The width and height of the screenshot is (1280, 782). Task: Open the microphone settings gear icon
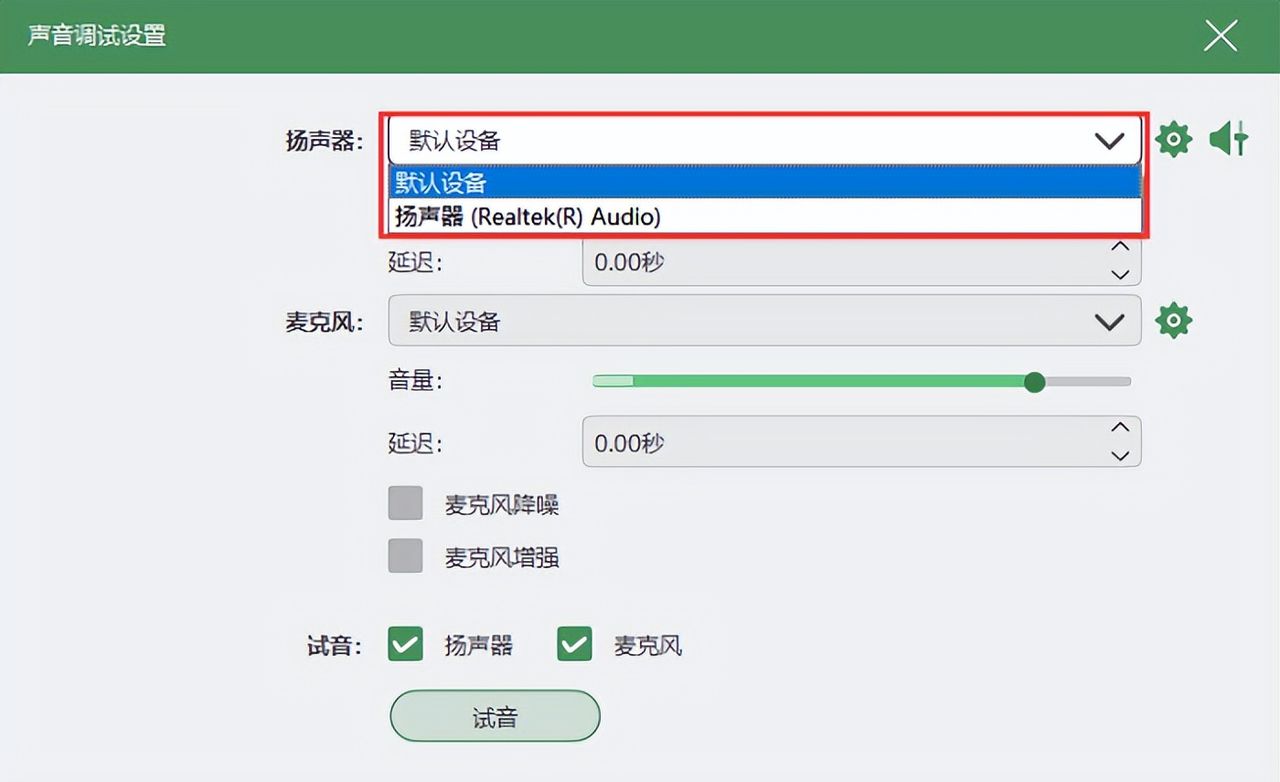pyautogui.click(x=1173, y=321)
